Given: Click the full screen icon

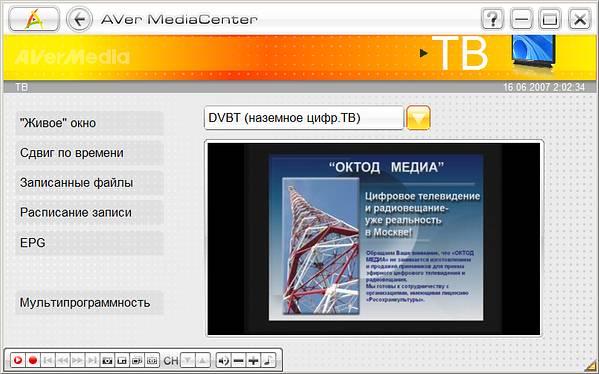Looking at the screenshot, I should (152, 360).
